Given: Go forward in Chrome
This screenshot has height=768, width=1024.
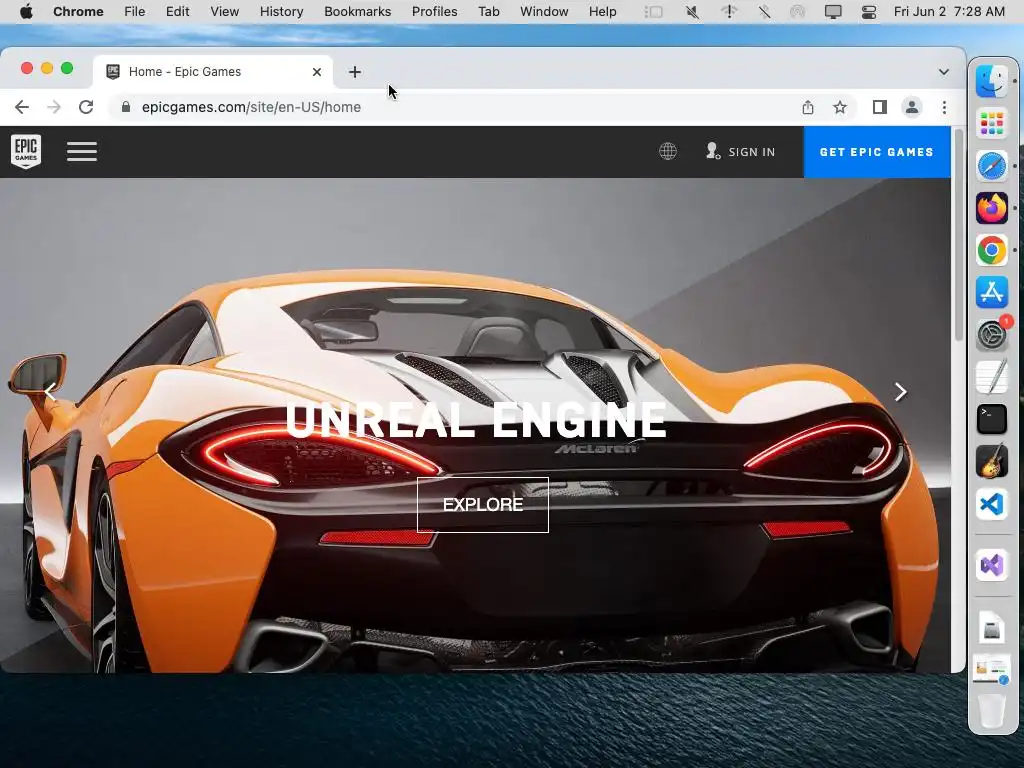Looking at the screenshot, I should pyautogui.click(x=54, y=107).
